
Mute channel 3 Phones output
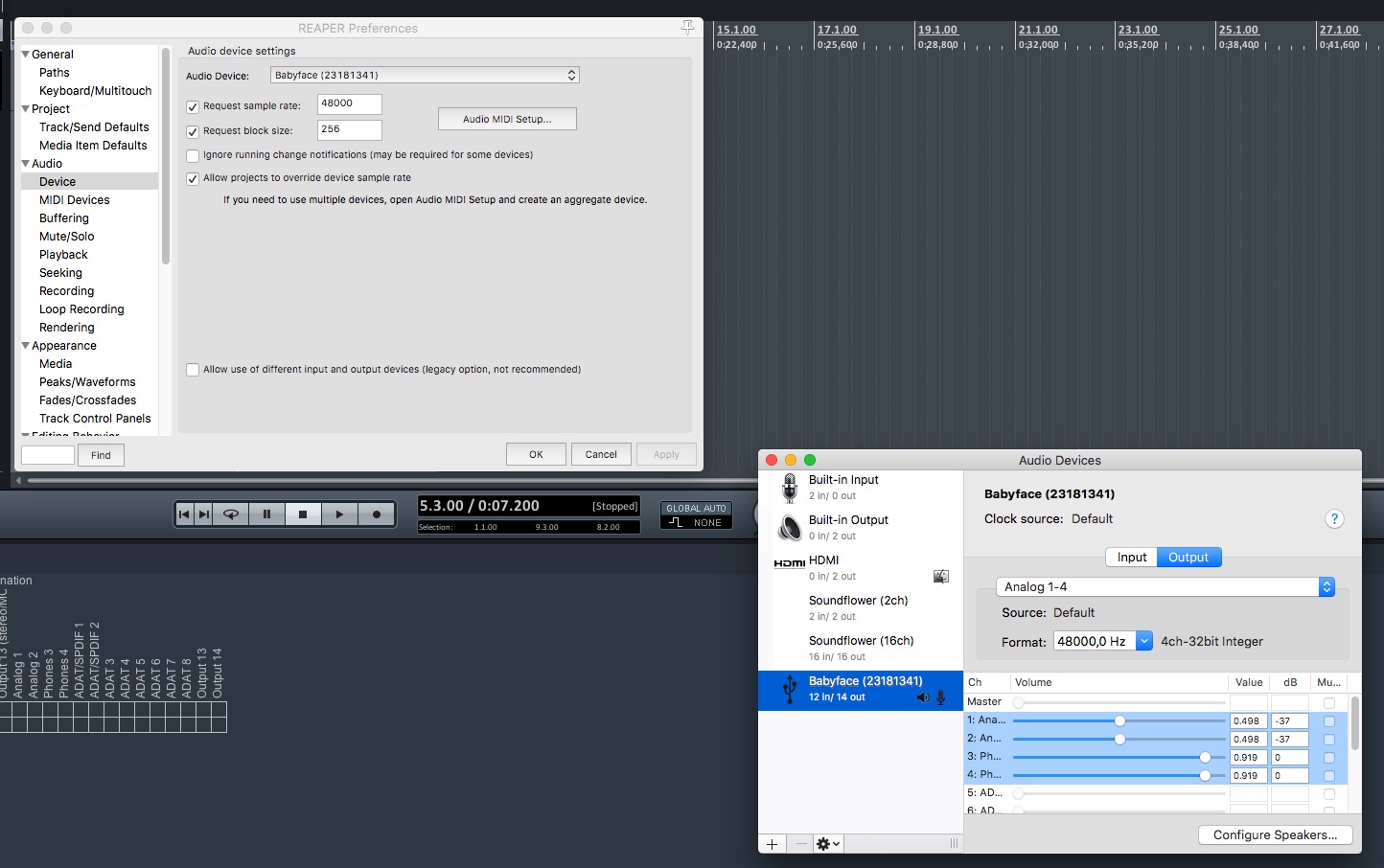[x=1329, y=758]
